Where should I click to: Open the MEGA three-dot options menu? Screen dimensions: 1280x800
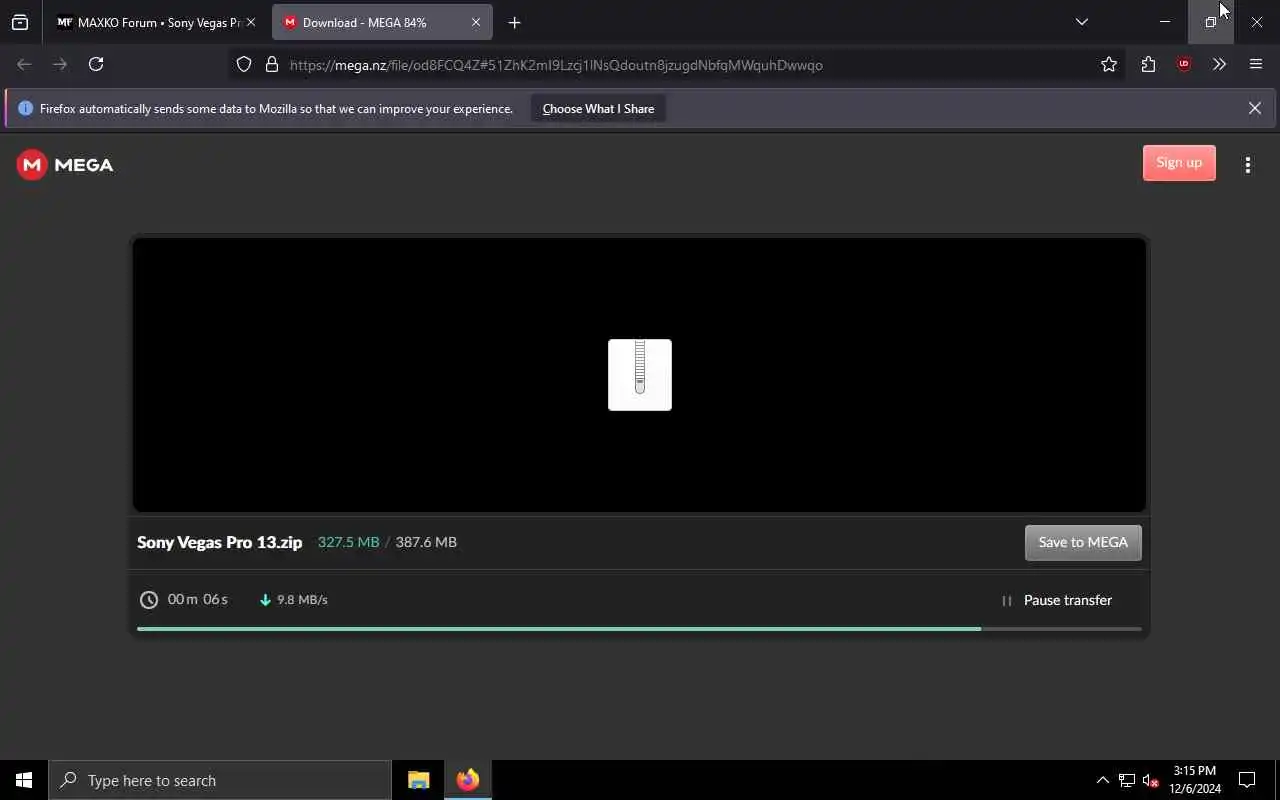pyautogui.click(x=1248, y=165)
